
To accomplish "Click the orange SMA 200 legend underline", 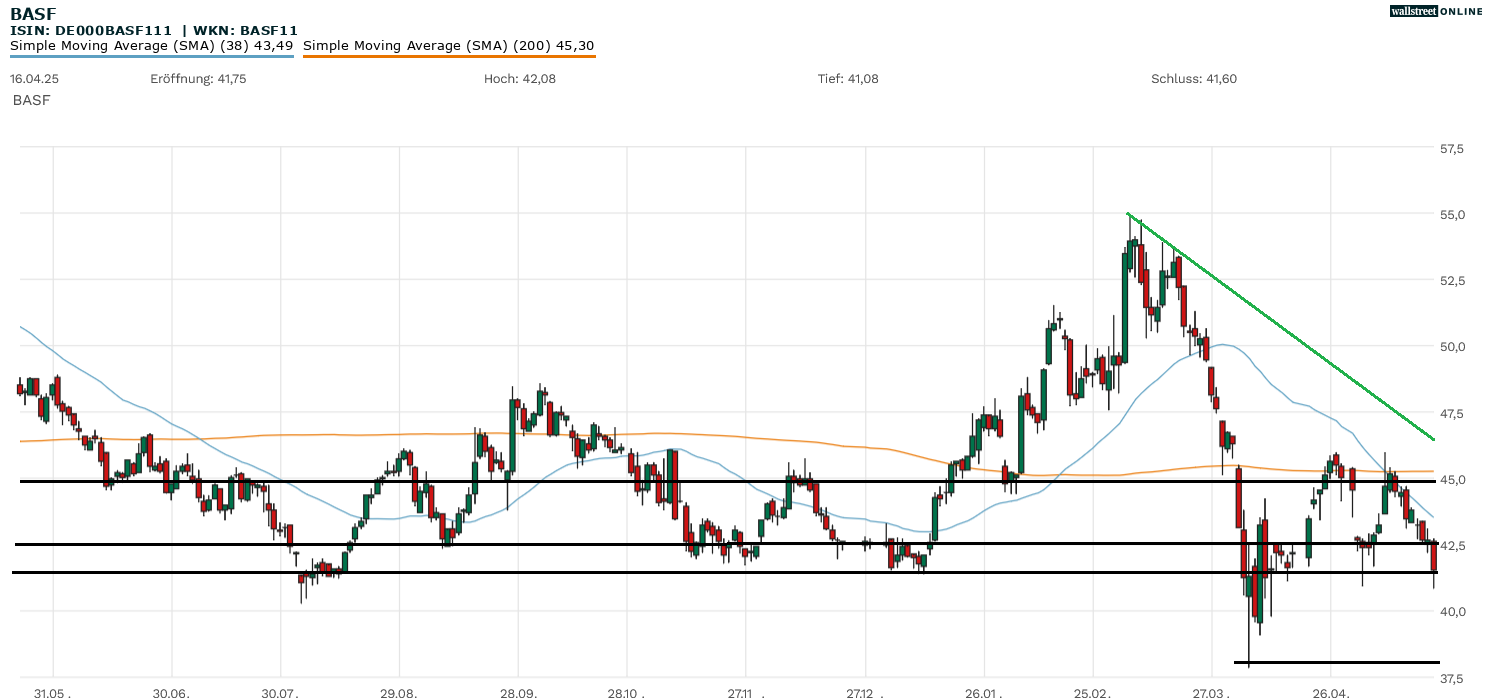I will [x=449, y=56].
